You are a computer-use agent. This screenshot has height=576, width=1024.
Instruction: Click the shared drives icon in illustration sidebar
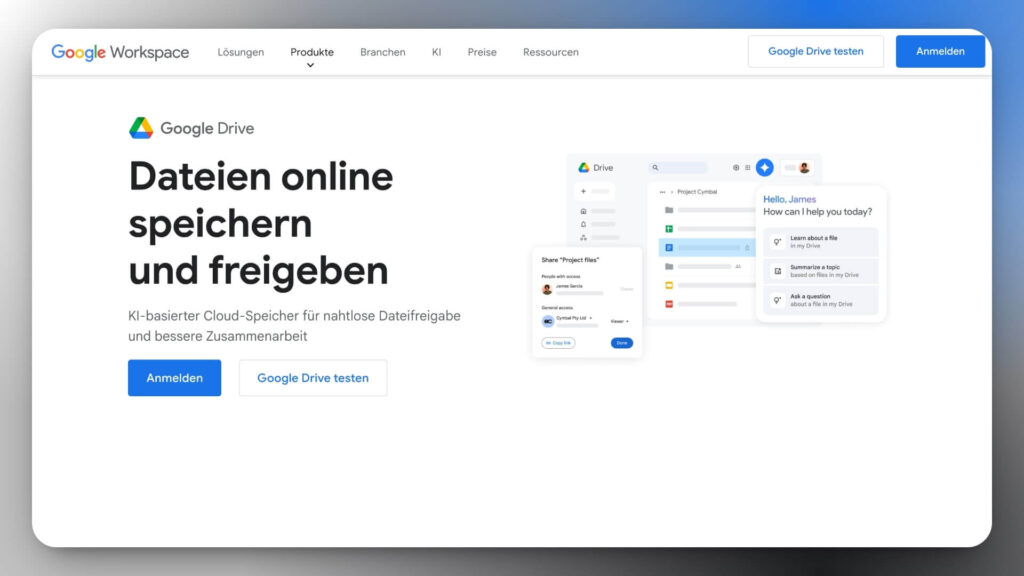(583, 237)
